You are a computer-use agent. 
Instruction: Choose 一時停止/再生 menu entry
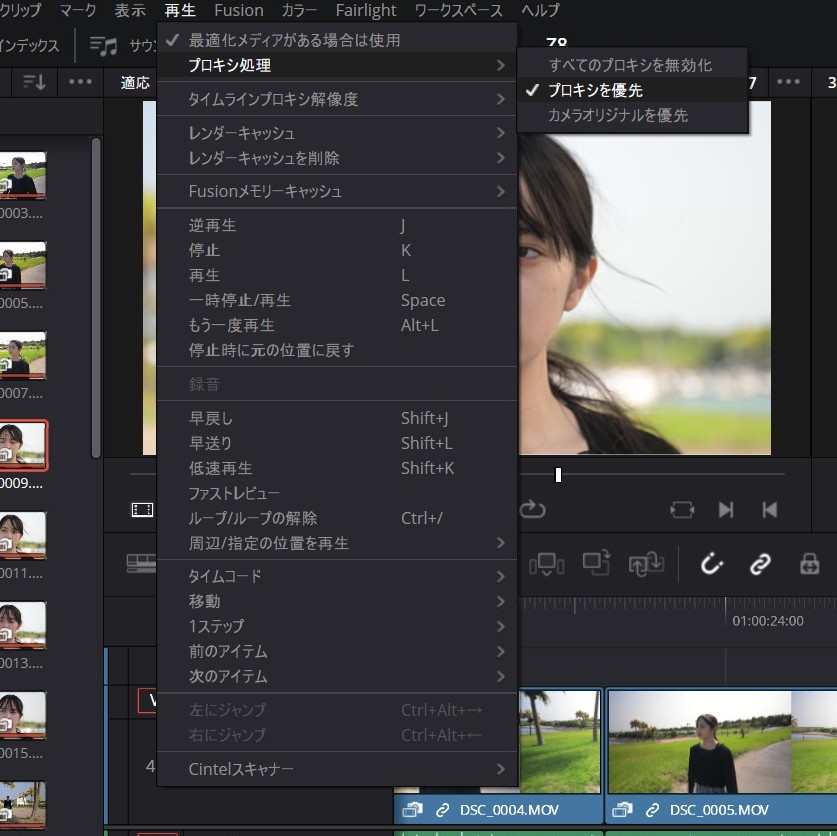(337, 300)
